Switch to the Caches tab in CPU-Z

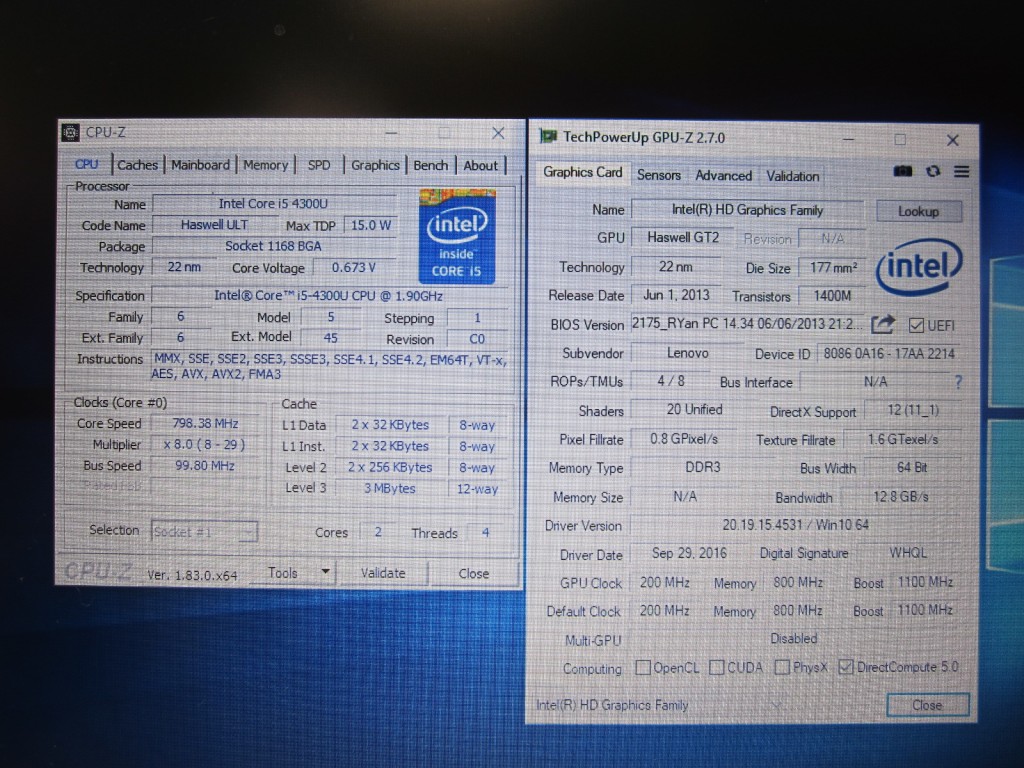[137, 165]
